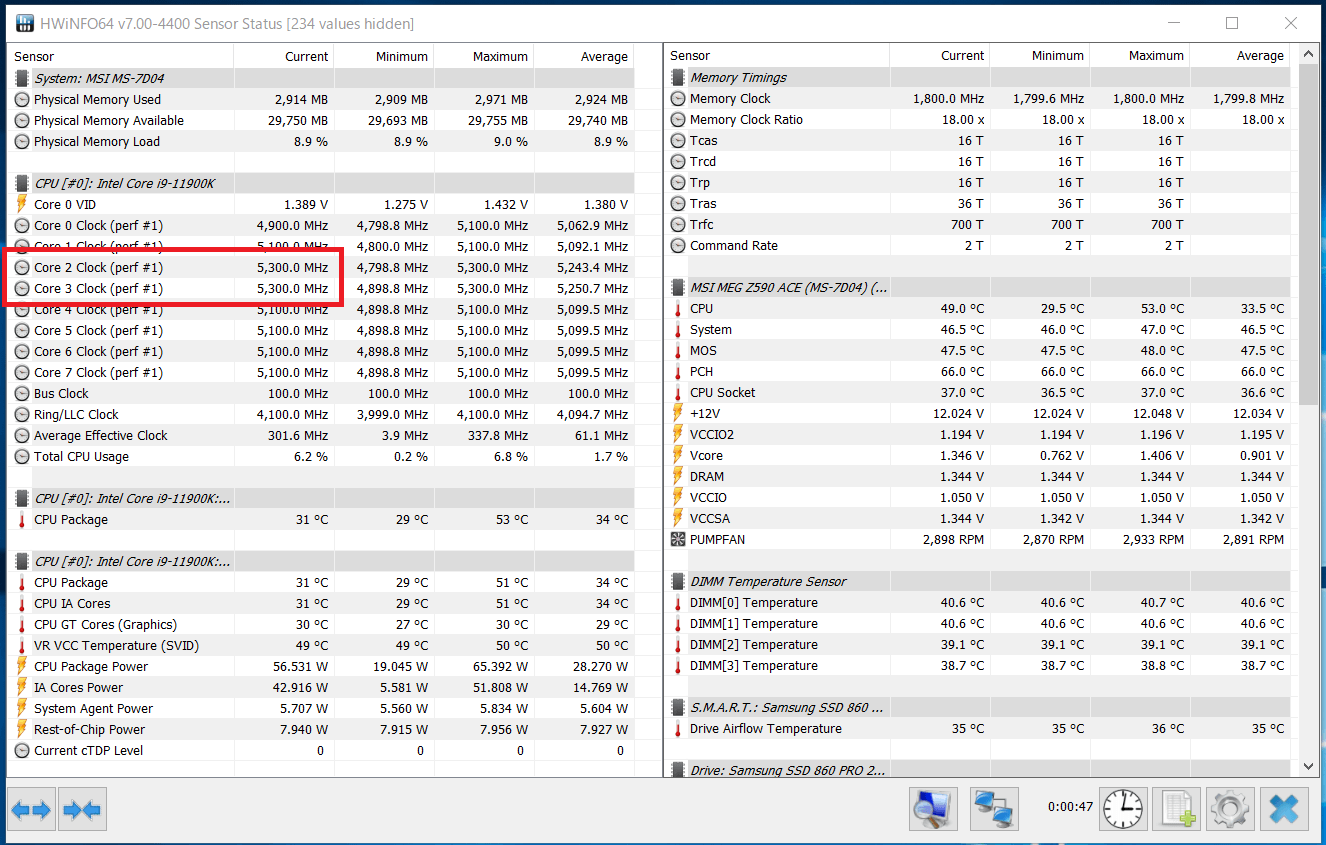Click clock icon beside Memory Clock Ratio

pyautogui.click(x=678, y=119)
